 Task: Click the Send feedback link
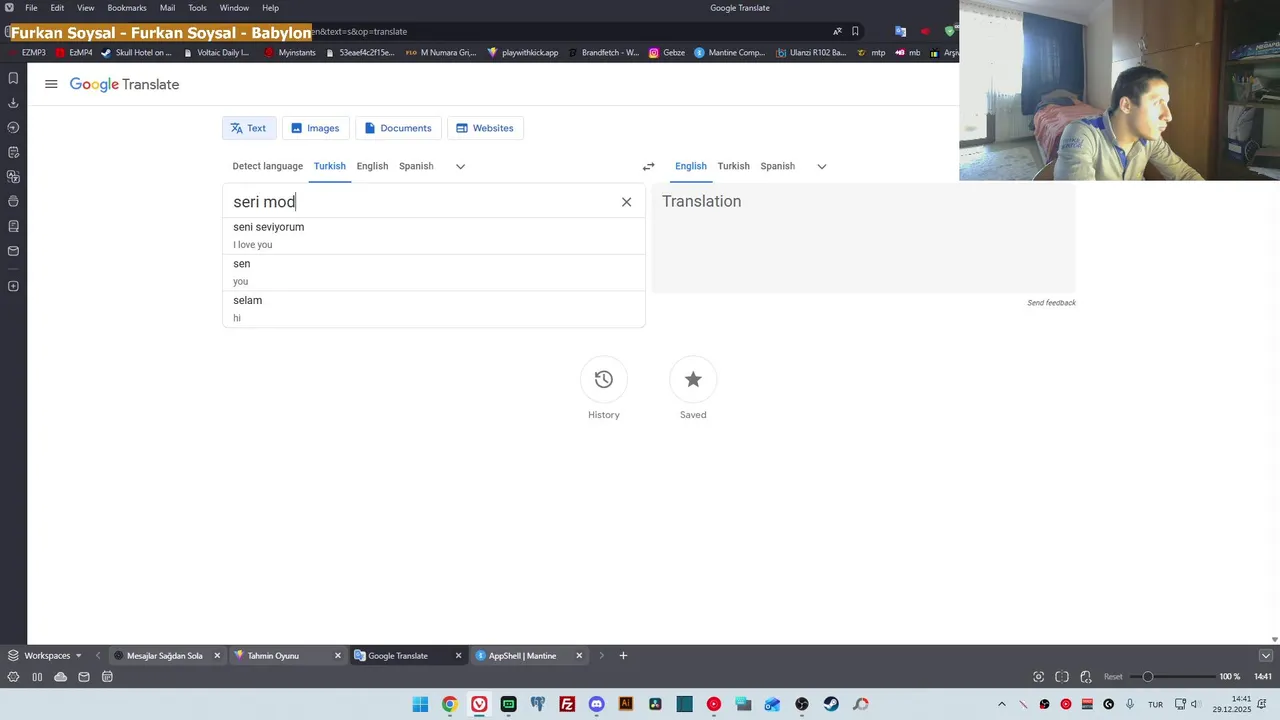click(1051, 303)
